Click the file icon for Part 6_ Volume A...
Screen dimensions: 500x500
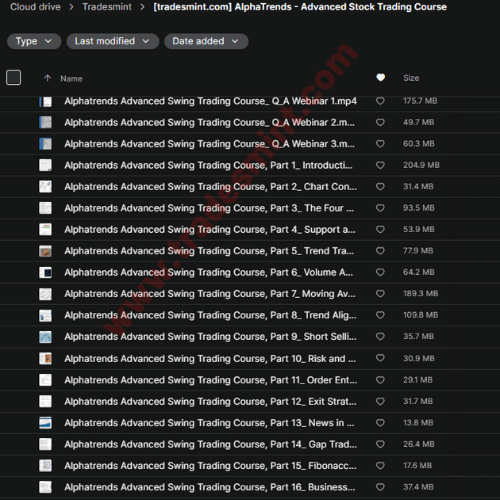[45, 272]
